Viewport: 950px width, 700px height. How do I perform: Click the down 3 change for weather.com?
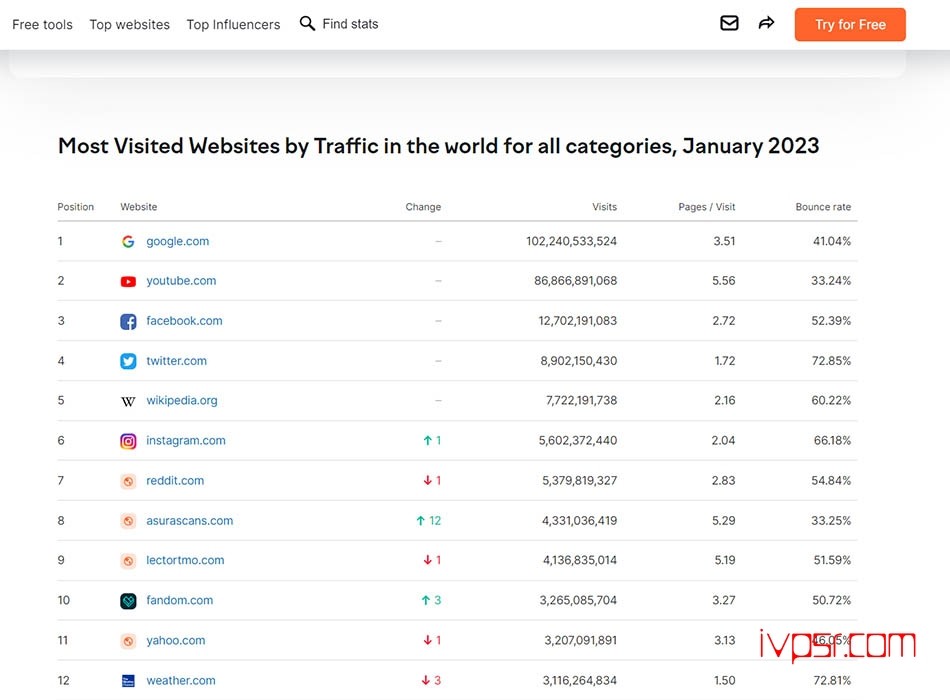point(431,680)
